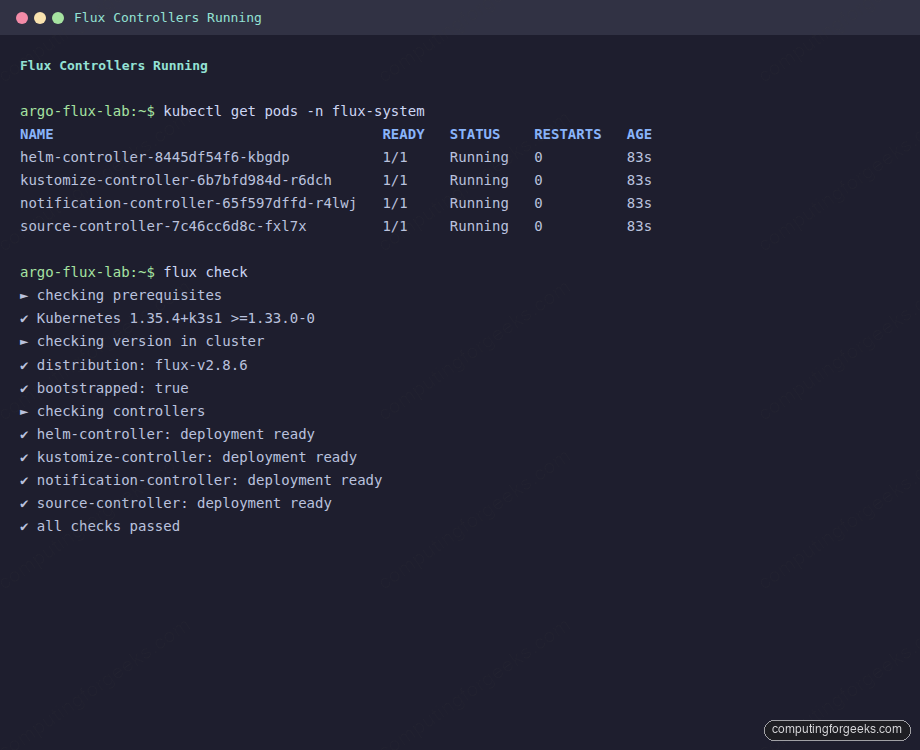Select the 'bootstrapped: true' line
Screen dimensions: 920x750
click(113, 388)
